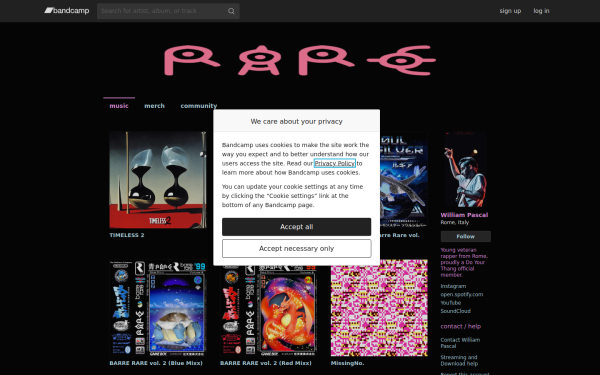Open the Privacy Policy link
600x375 pixels.
[x=334, y=163]
